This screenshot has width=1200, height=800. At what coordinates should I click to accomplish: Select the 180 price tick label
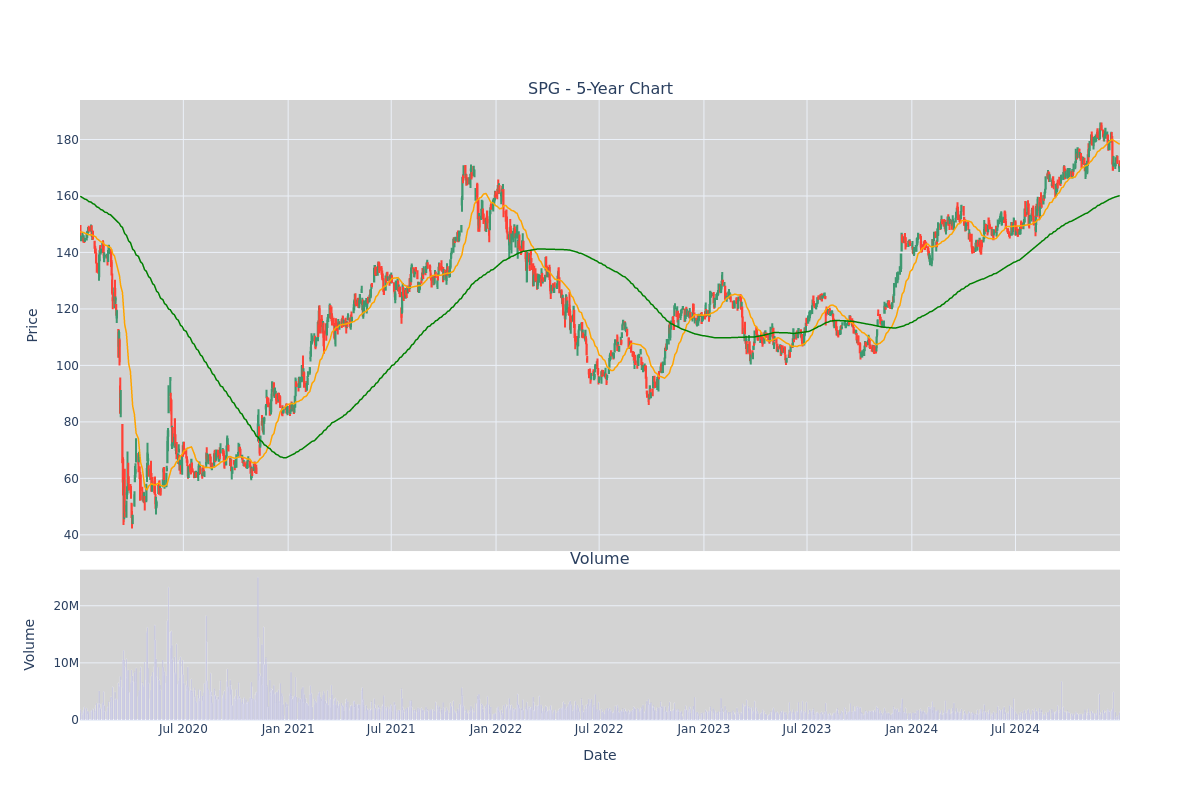(67, 140)
